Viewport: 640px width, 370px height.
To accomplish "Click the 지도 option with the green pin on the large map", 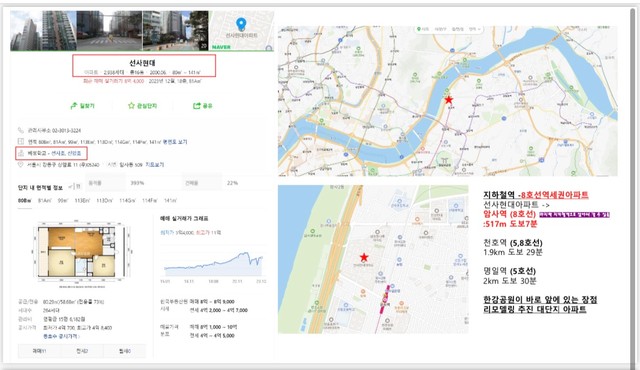I will (422, 29).
